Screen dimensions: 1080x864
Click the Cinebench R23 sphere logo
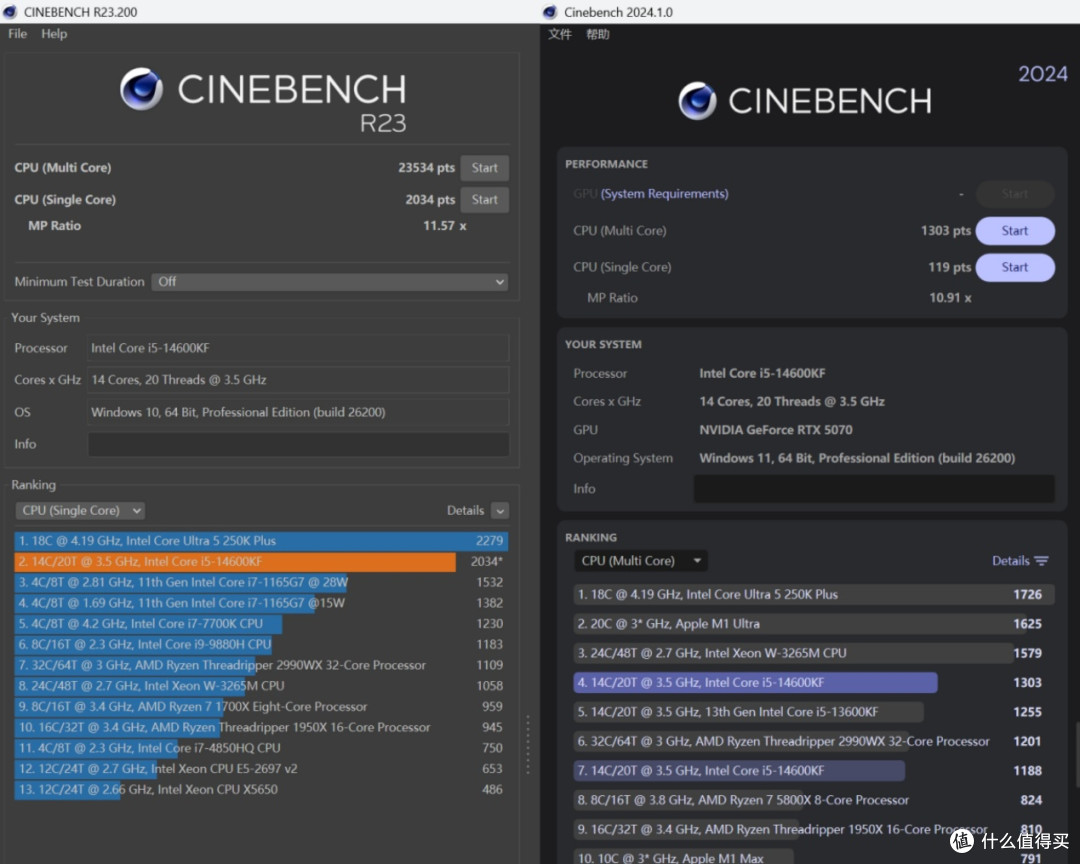pyautogui.click(x=141, y=89)
